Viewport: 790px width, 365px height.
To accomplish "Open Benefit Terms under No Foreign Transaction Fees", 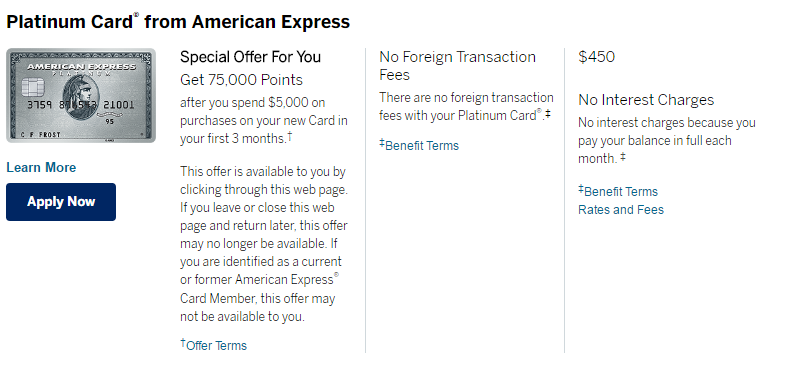I will point(419,146).
